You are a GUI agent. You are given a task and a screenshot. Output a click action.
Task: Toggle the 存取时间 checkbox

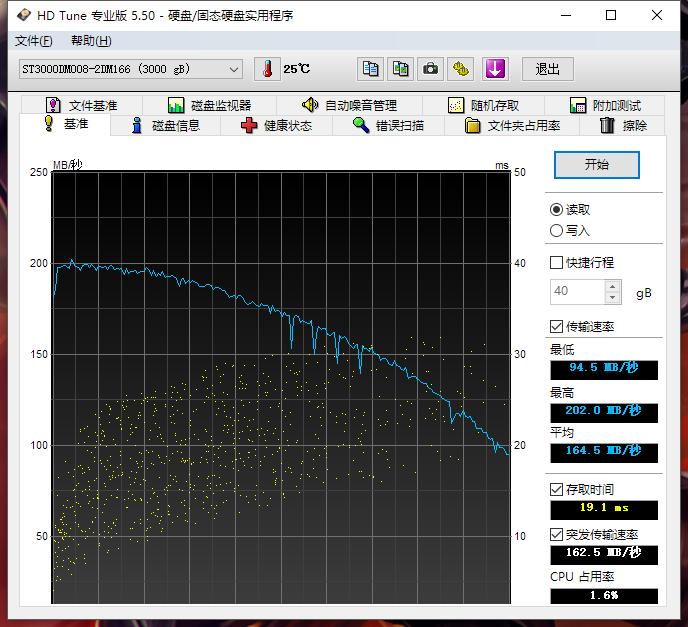click(557, 490)
